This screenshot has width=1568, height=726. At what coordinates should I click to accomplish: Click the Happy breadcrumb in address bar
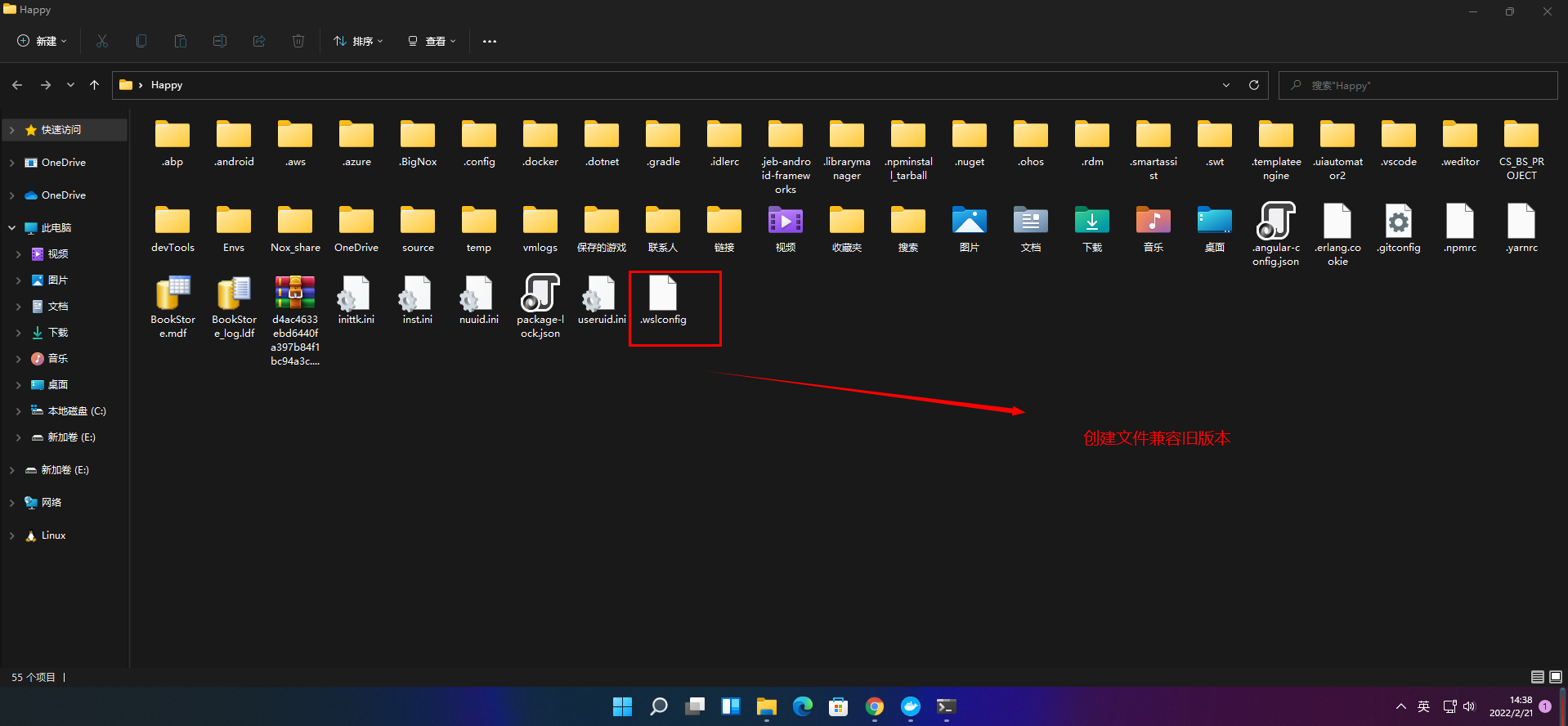[167, 85]
